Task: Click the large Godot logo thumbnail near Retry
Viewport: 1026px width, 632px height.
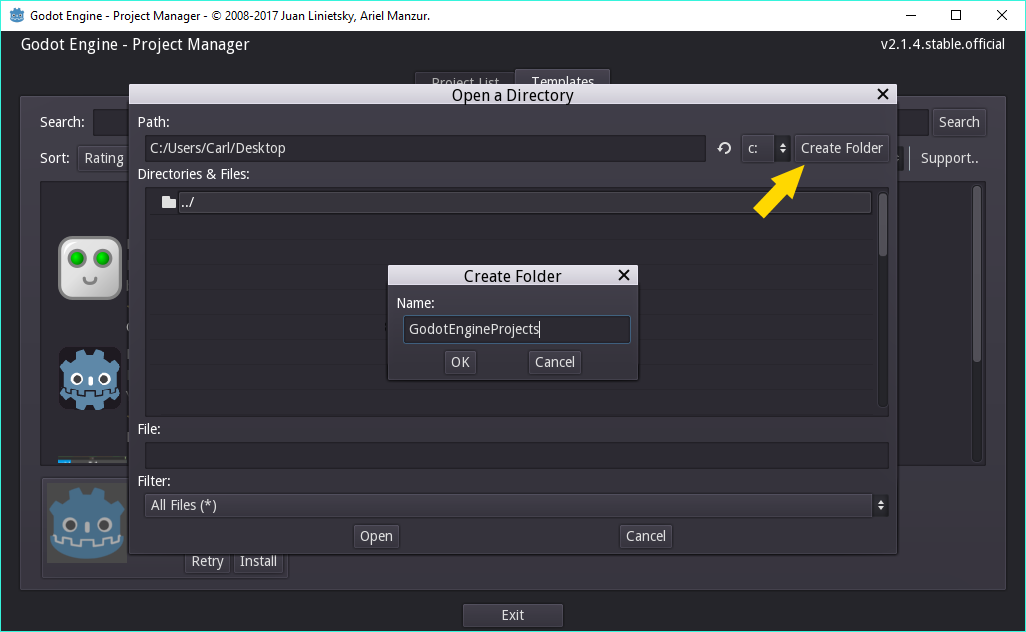Action: (87, 523)
